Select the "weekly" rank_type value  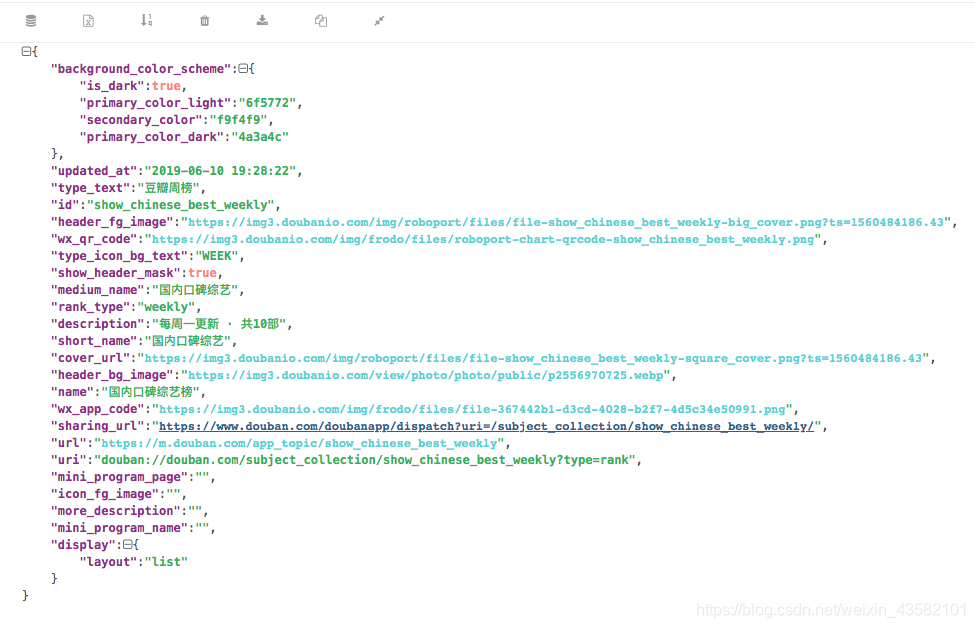166,307
